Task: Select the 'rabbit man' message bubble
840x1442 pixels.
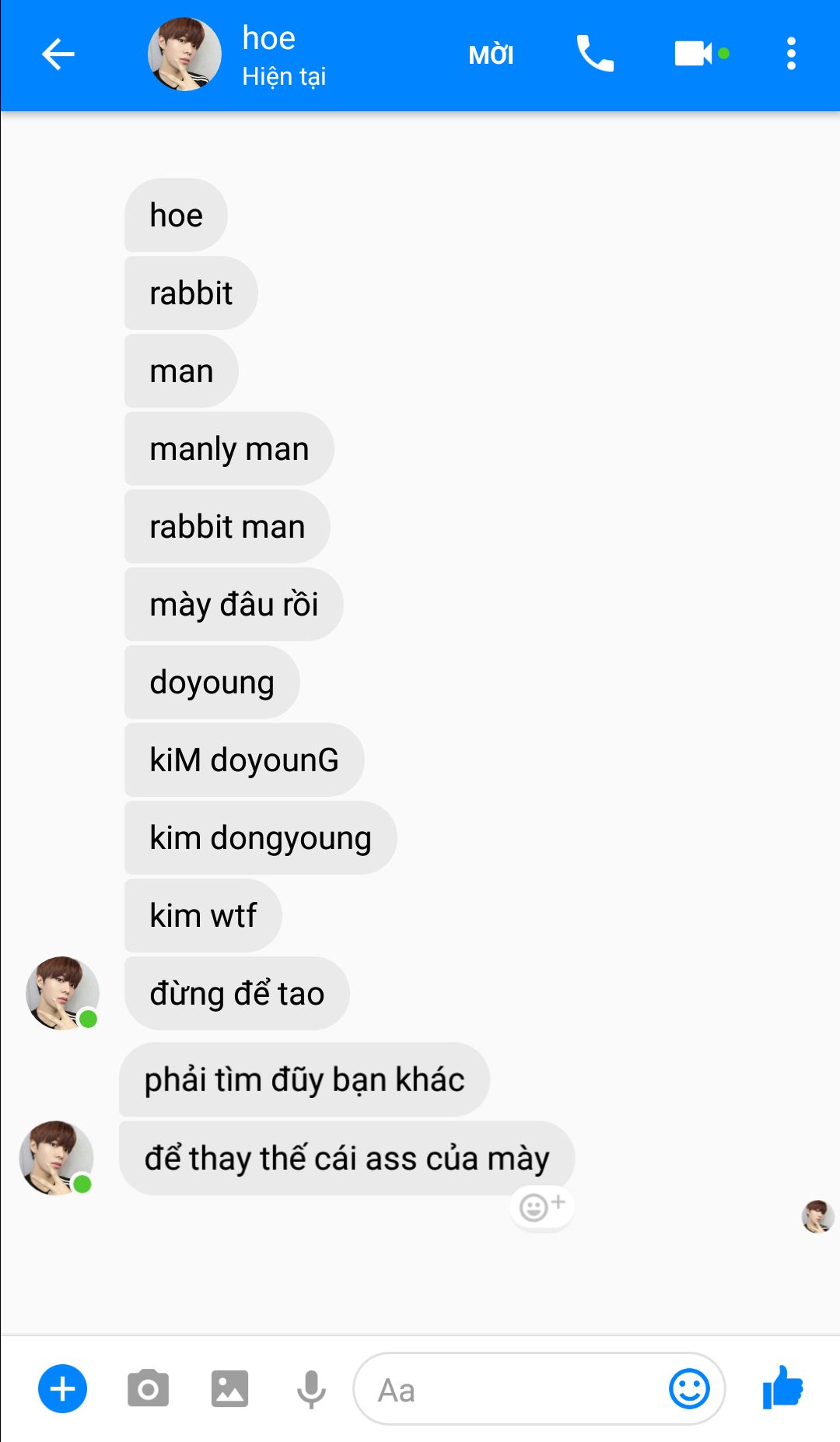Action: pos(227,527)
